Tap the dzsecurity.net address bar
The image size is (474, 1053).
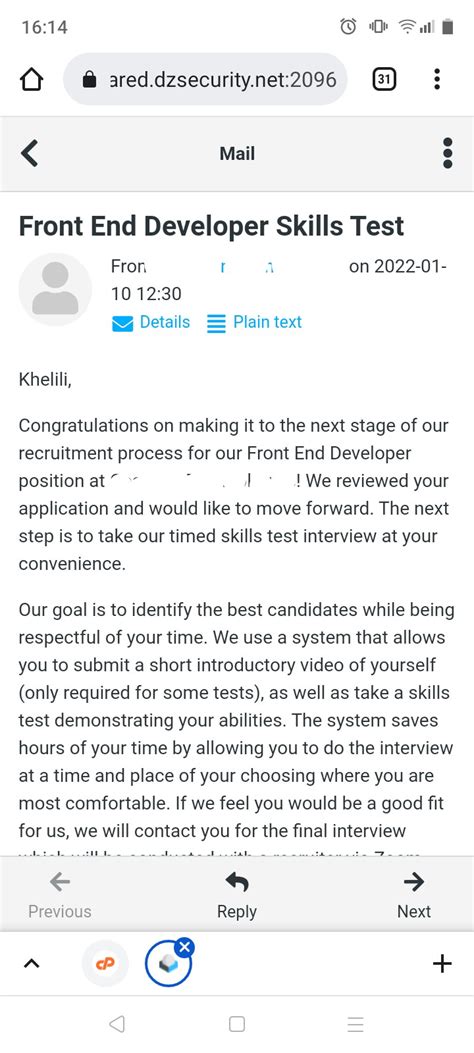coord(205,80)
